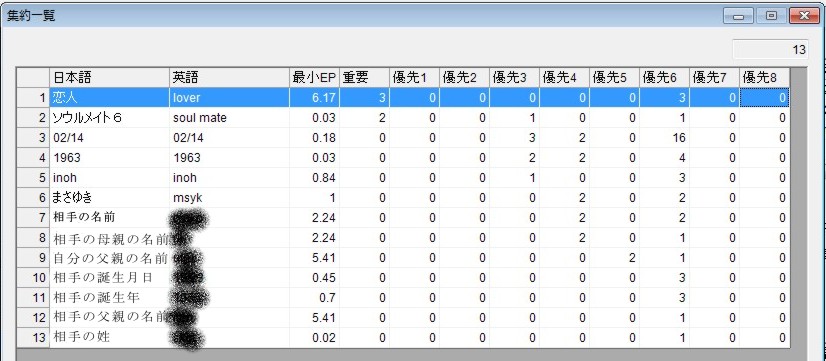This screenshot has width=826, height=361.
Task: Select the 優先6 value 4 in the 1963 row
Action: pyautogui.click(x=664, y=158)
